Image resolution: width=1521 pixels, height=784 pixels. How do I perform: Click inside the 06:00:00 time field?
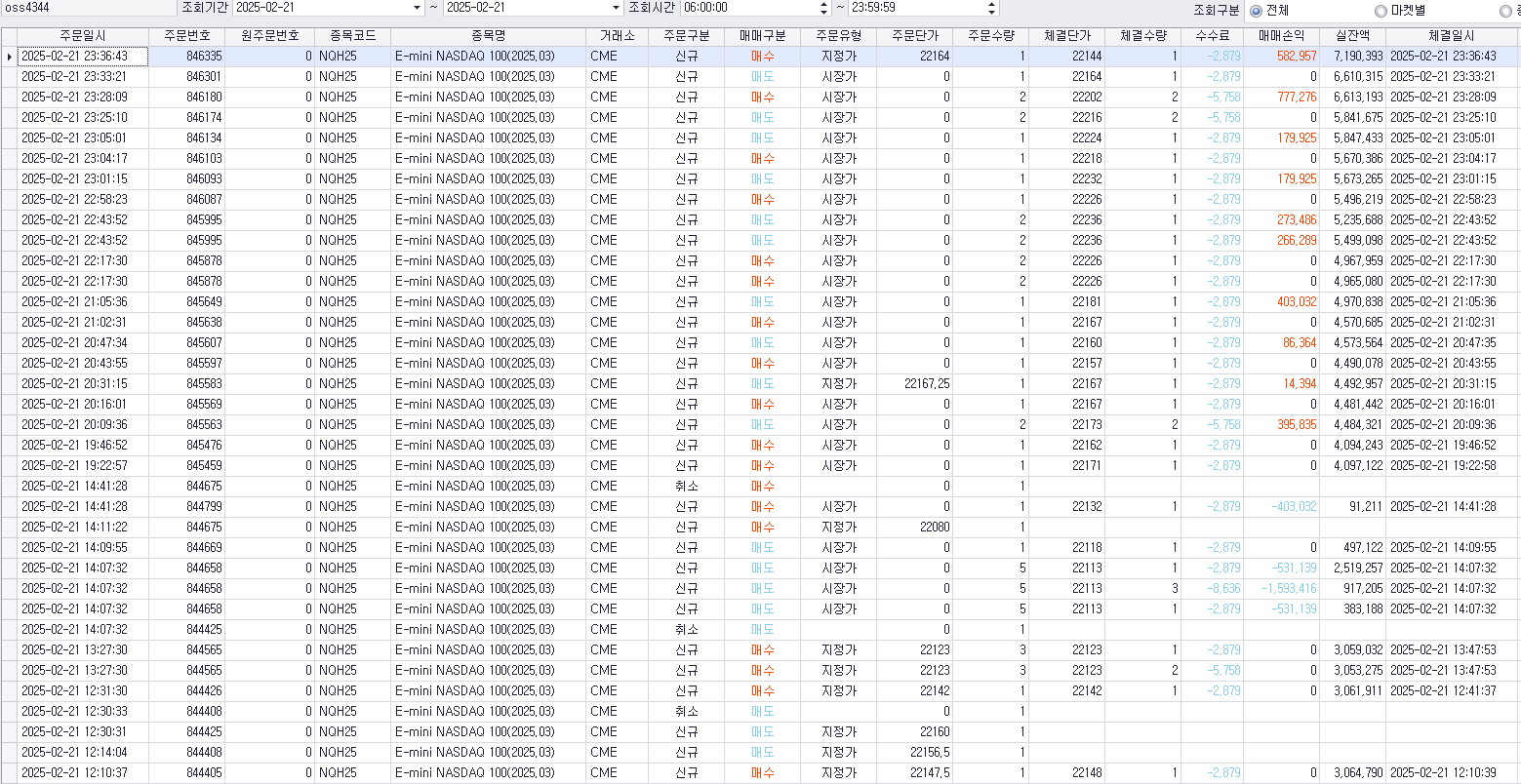click(x=748, y=8)
